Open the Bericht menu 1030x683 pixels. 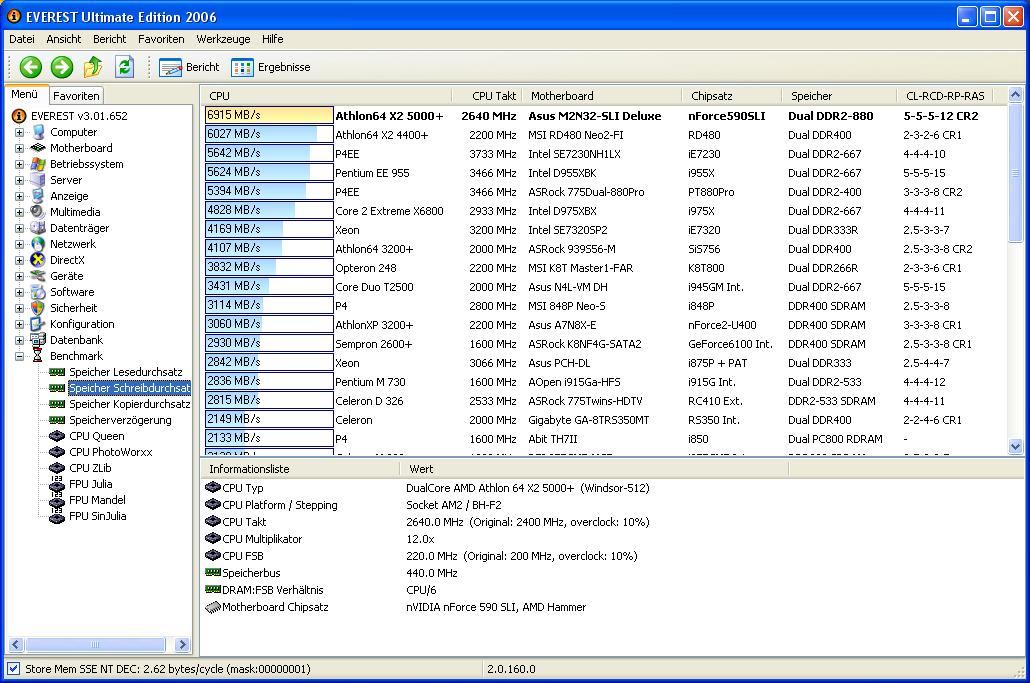(110, 39)
